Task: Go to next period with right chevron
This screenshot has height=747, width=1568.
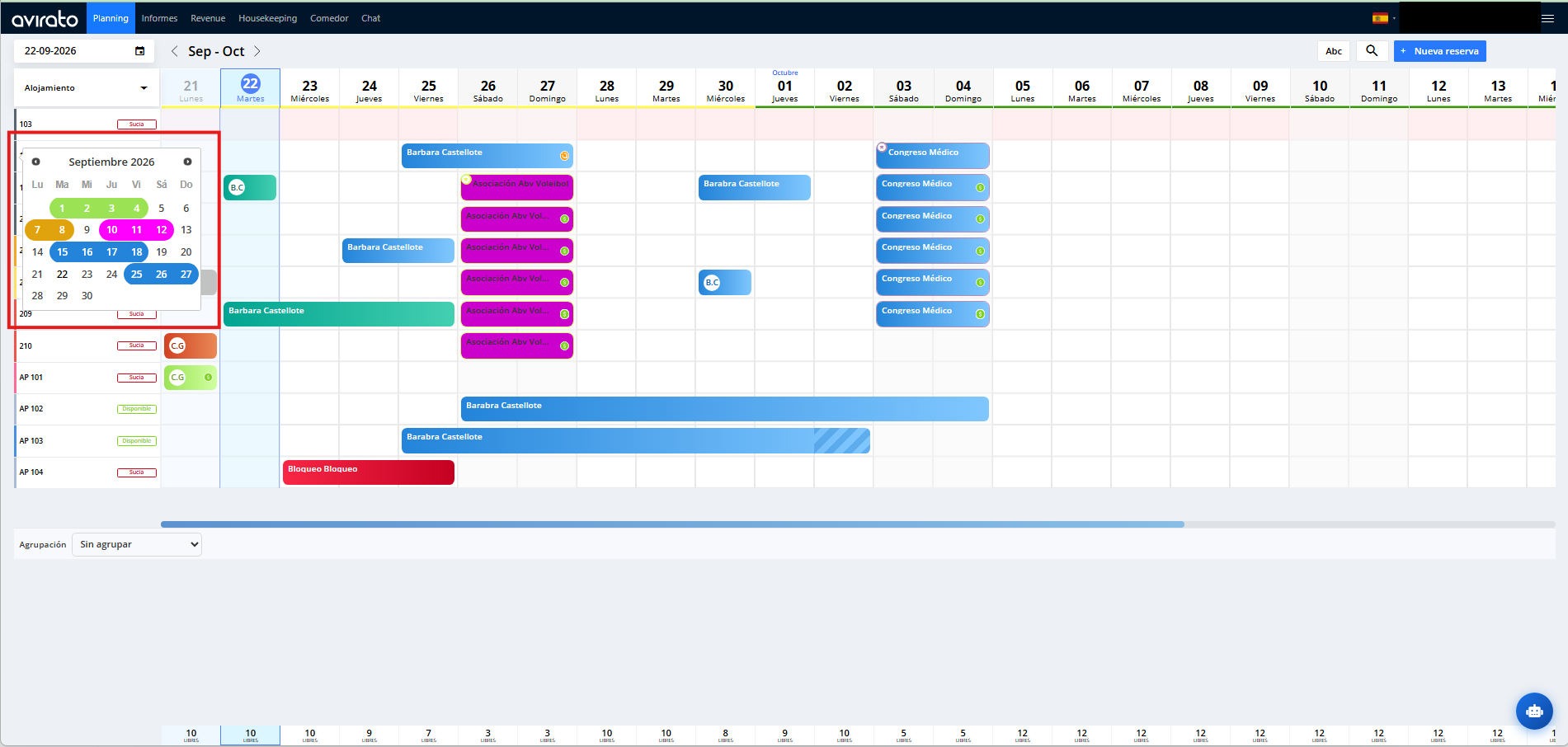Action: [257, 51]
